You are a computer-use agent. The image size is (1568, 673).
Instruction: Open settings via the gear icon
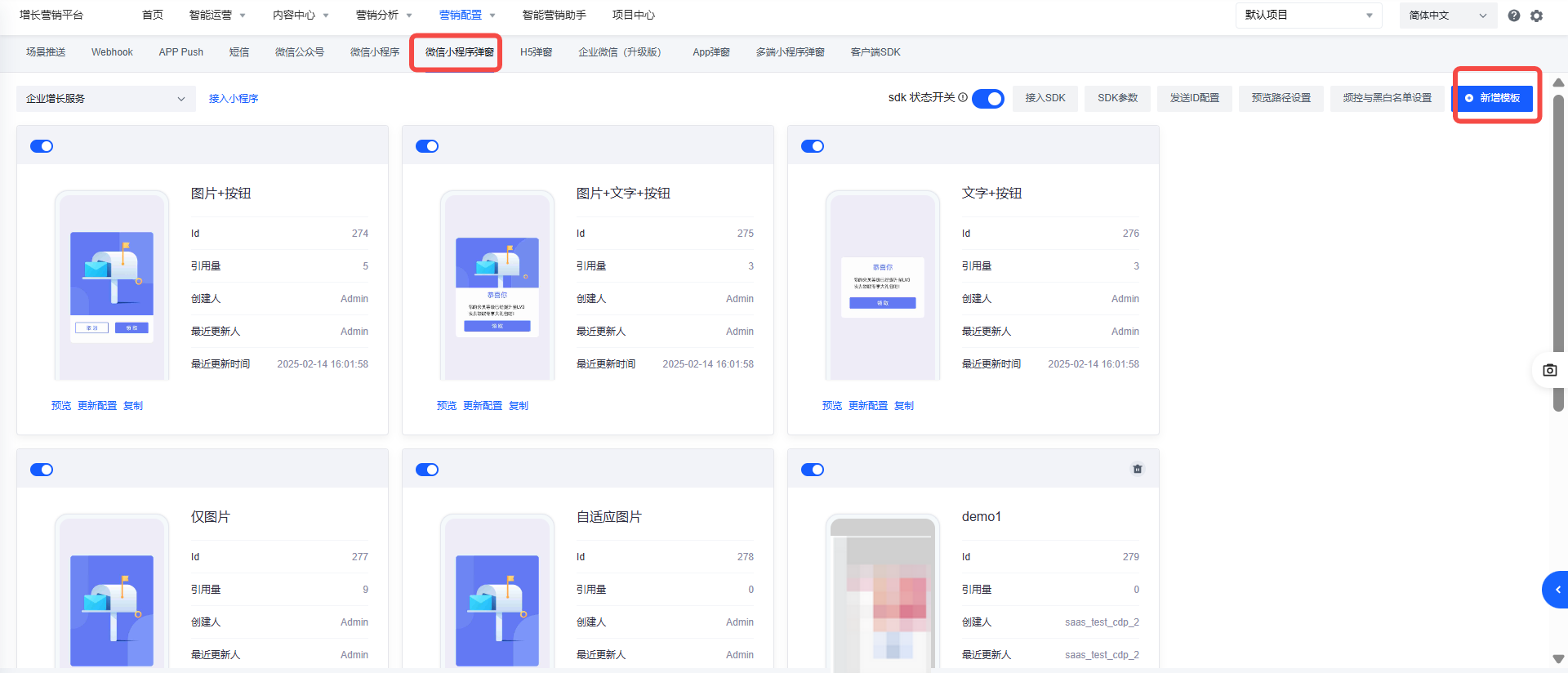tap(1536, 16)
